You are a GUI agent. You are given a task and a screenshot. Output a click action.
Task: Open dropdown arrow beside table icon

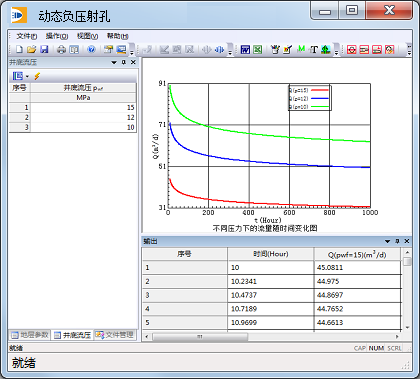[27, 76]
